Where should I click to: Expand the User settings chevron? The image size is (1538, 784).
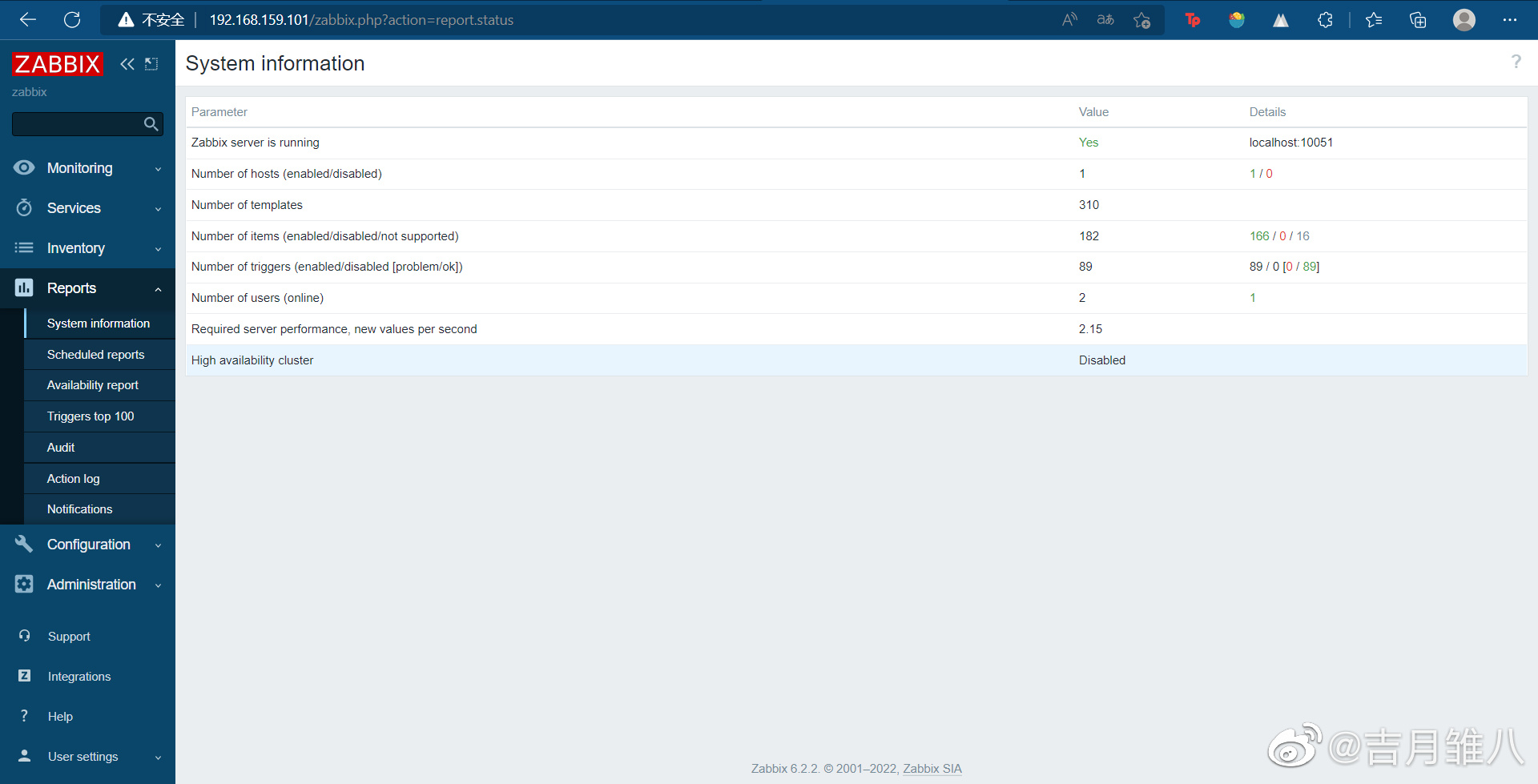click(158, 758)
